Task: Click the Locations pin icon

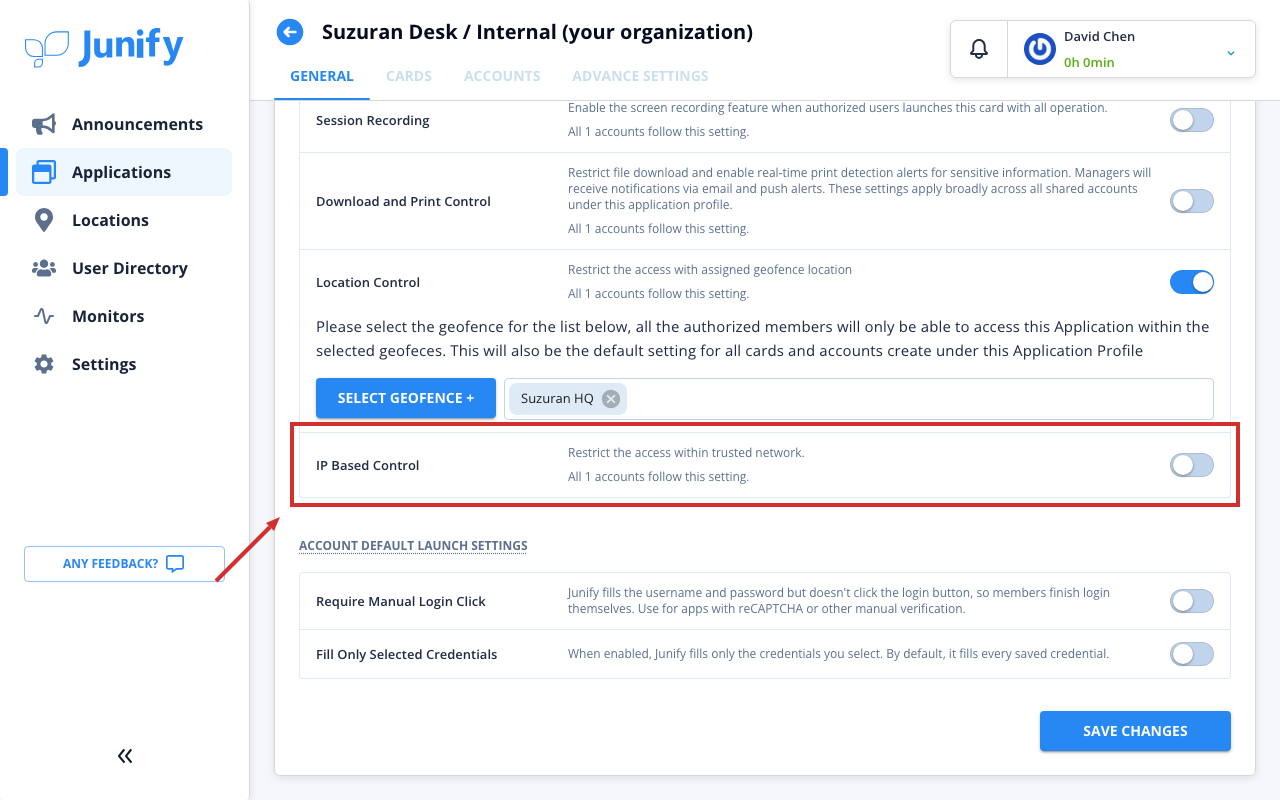Action: tap(44, 220)
